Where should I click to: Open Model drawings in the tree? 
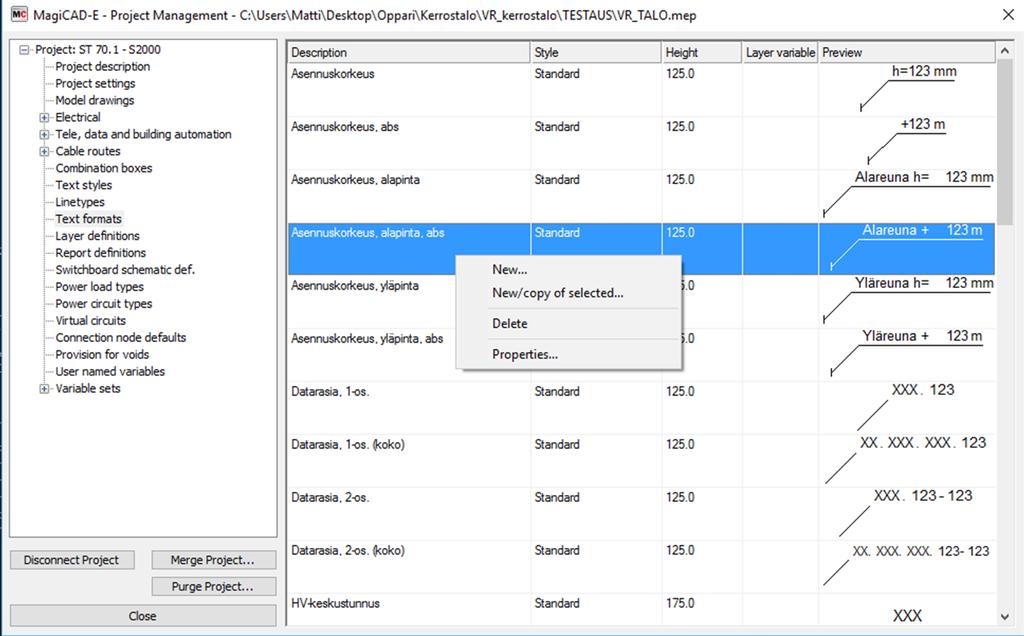(x=95, y=101)
